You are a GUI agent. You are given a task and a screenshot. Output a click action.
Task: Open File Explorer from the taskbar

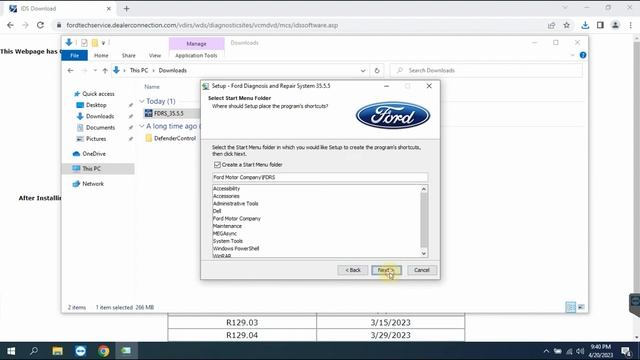(57, 351)
